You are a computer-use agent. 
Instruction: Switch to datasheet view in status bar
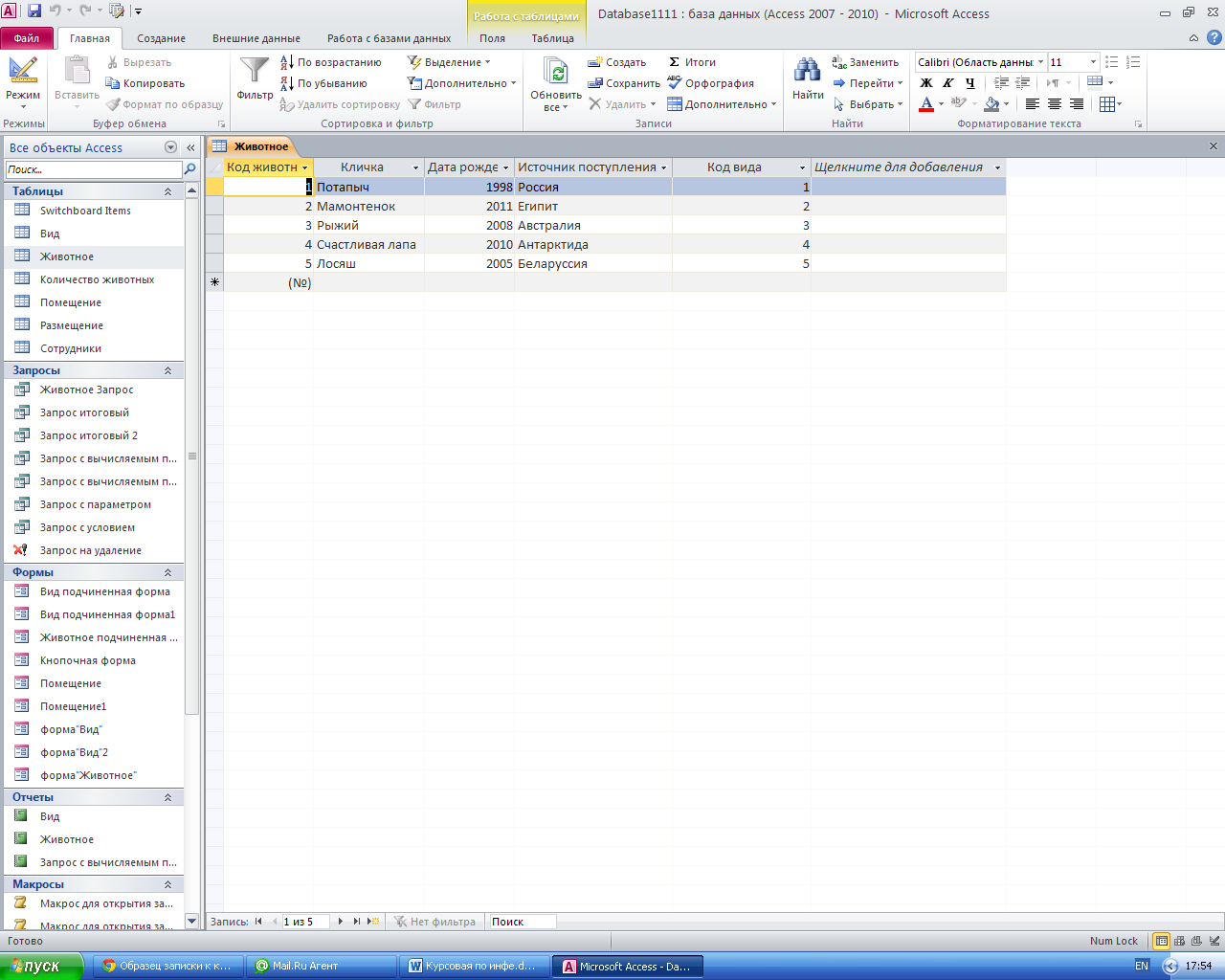coord(1162,941)
